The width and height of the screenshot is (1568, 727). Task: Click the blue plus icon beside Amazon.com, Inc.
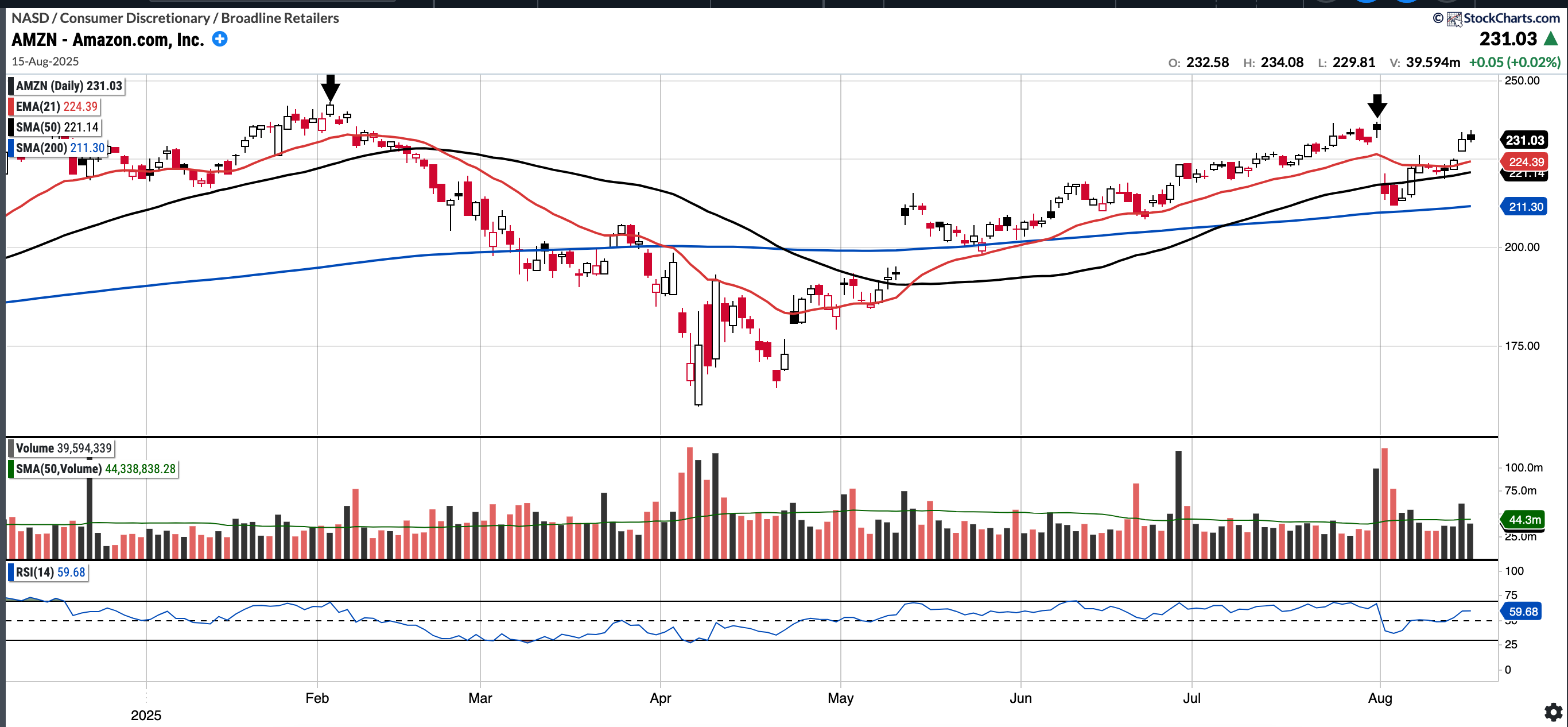pyautogui.click(x=220, y=40)
